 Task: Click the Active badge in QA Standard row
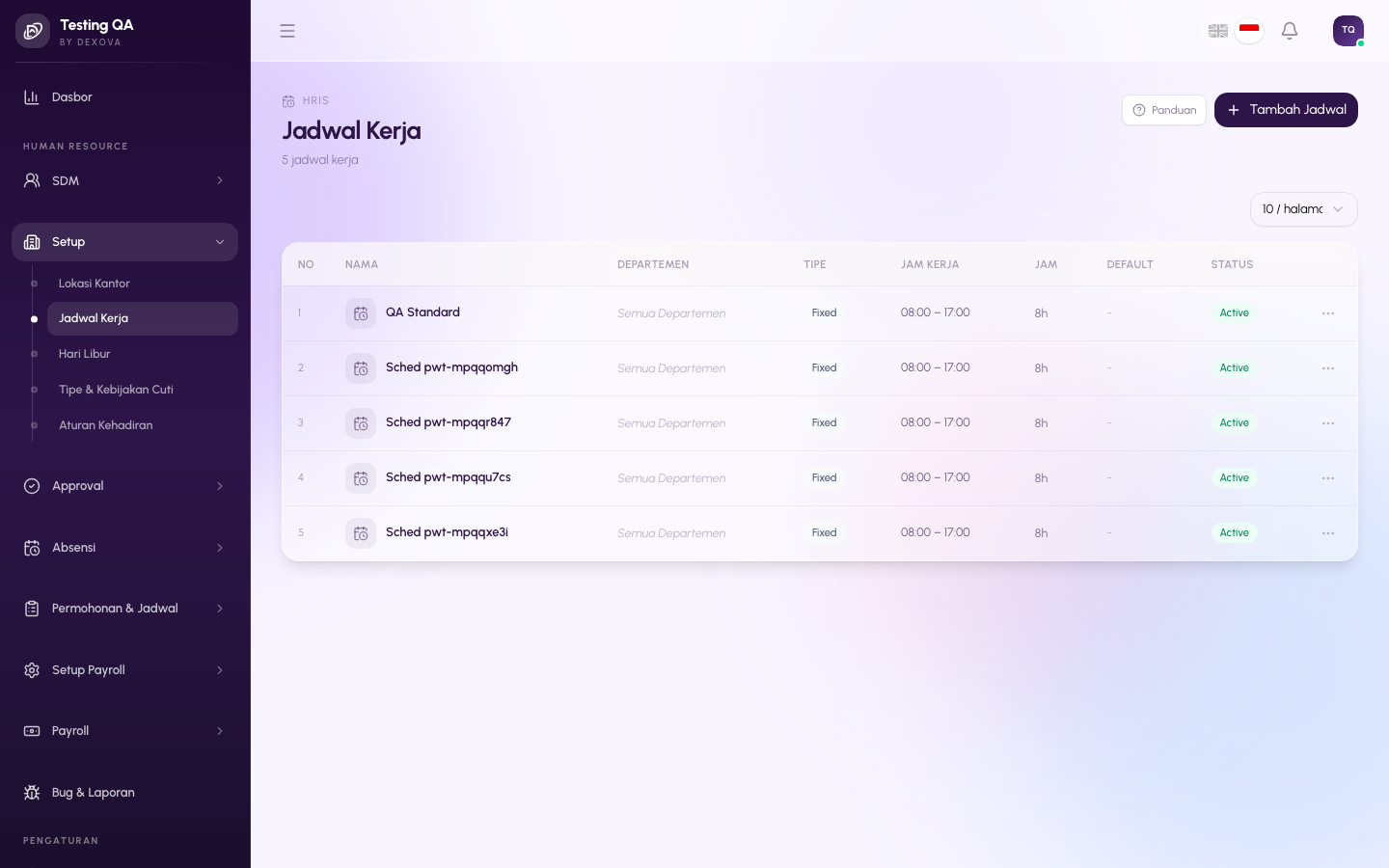[x=1234, y=313]
